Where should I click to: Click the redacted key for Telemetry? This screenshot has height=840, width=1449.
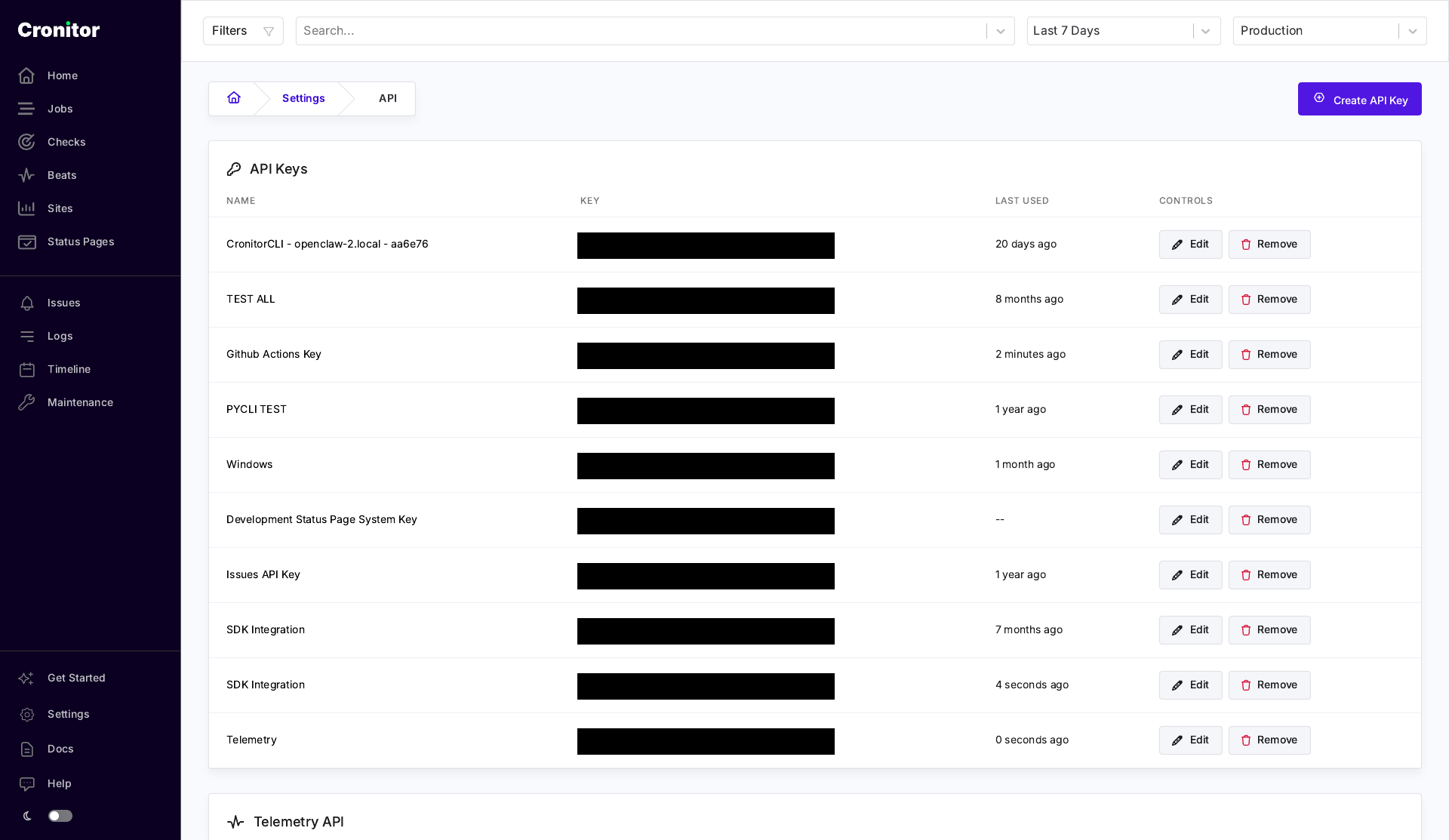point(706,741)
